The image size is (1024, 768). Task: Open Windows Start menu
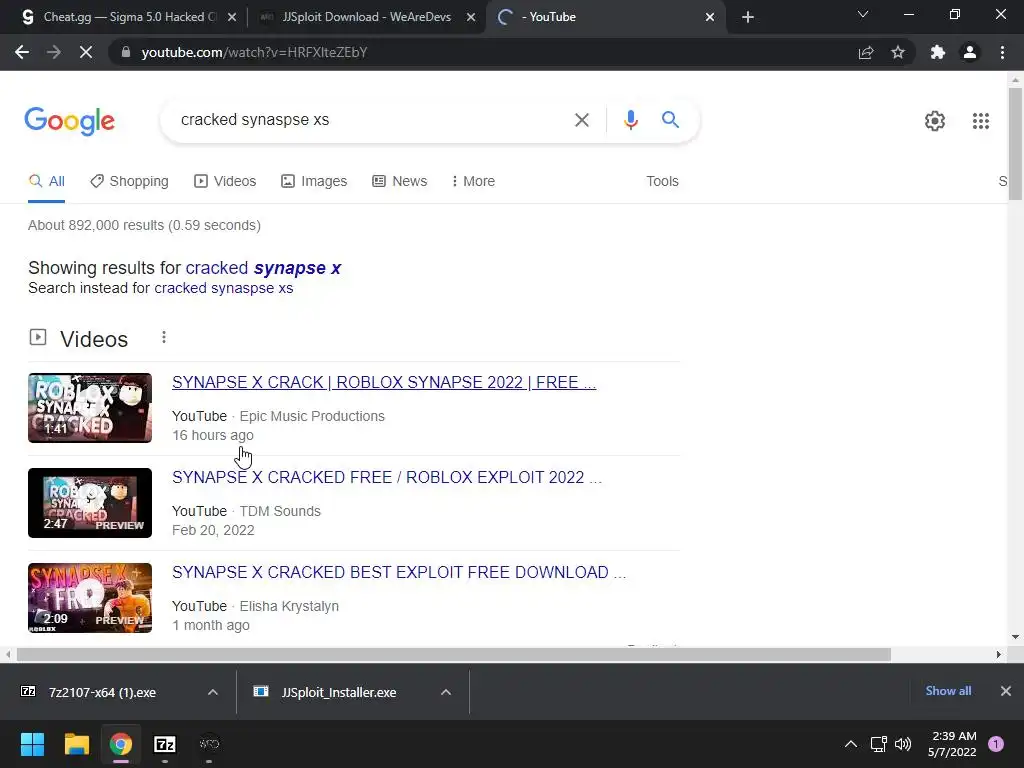point(32,744)
